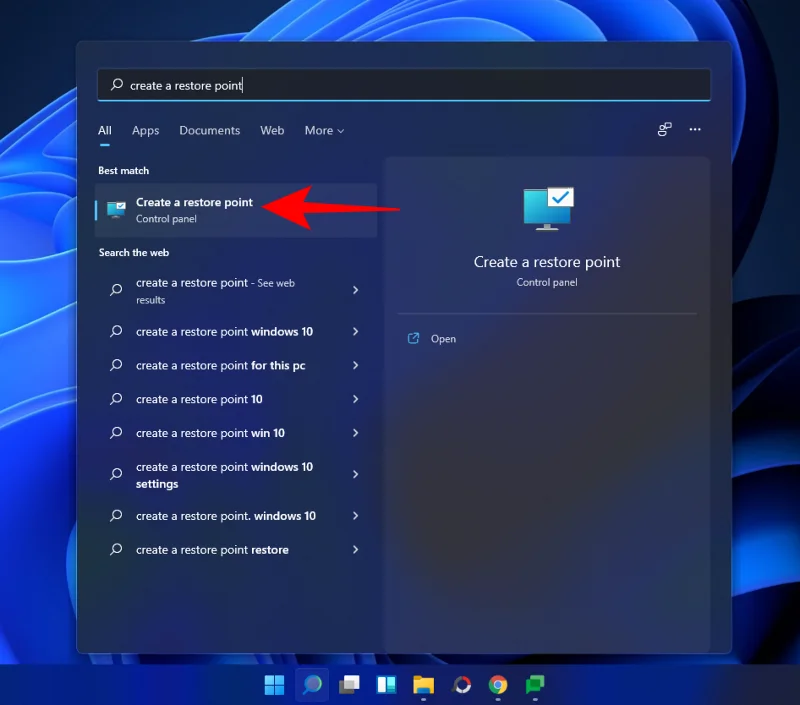Viewport: 800px width, 705px height.
Task: Click the Task View taskbar icon
Action: (349, 685)
